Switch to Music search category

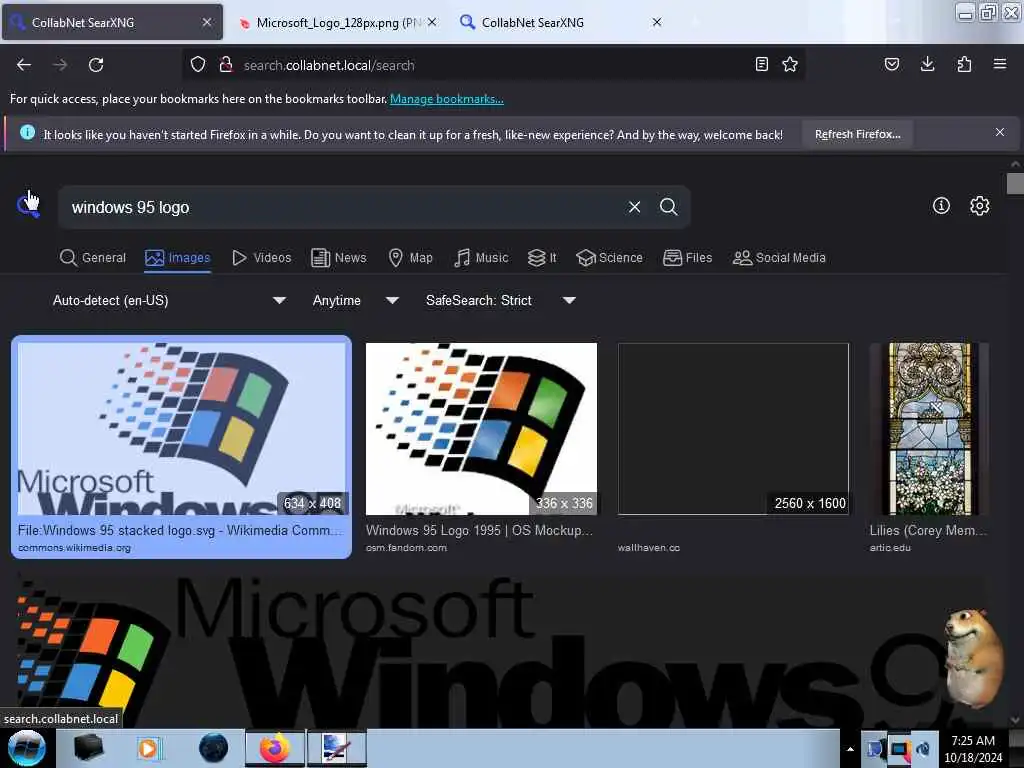click(481, 258)
